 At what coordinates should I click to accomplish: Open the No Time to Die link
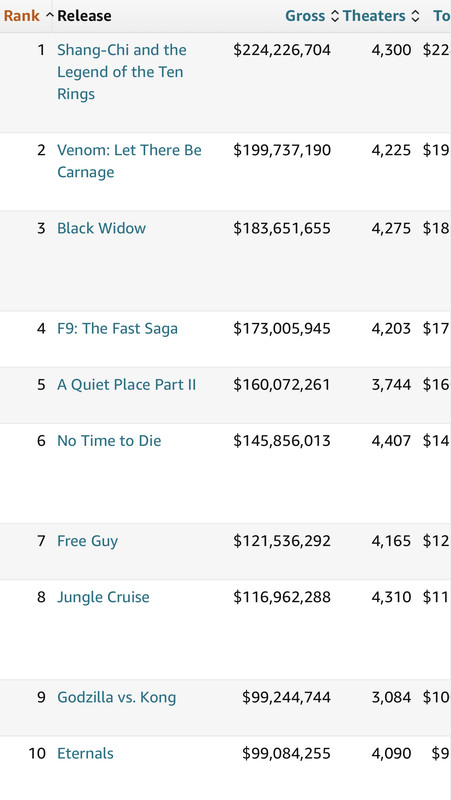pyautogui.click(x=109, y=440)
